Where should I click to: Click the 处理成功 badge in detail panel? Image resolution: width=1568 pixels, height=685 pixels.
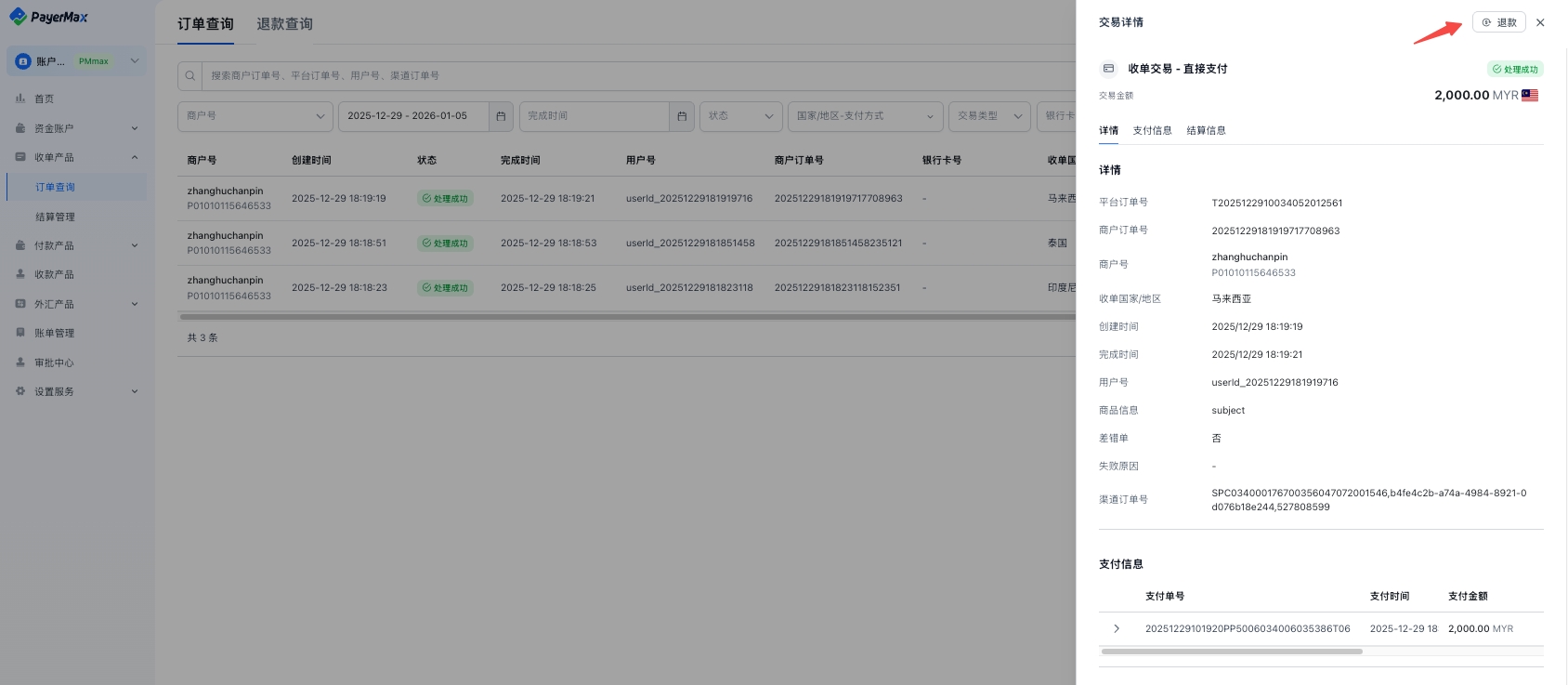pyautogui.click(x=1515, y=69)
